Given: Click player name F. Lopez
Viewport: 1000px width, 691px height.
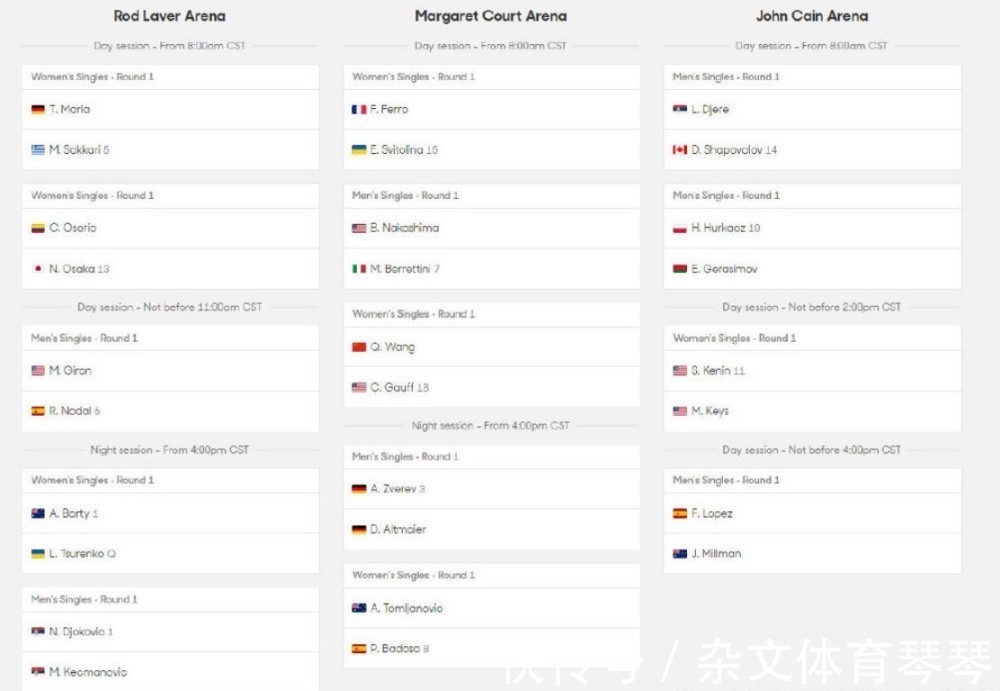Looking at the screenshot, I should (712, 513).
